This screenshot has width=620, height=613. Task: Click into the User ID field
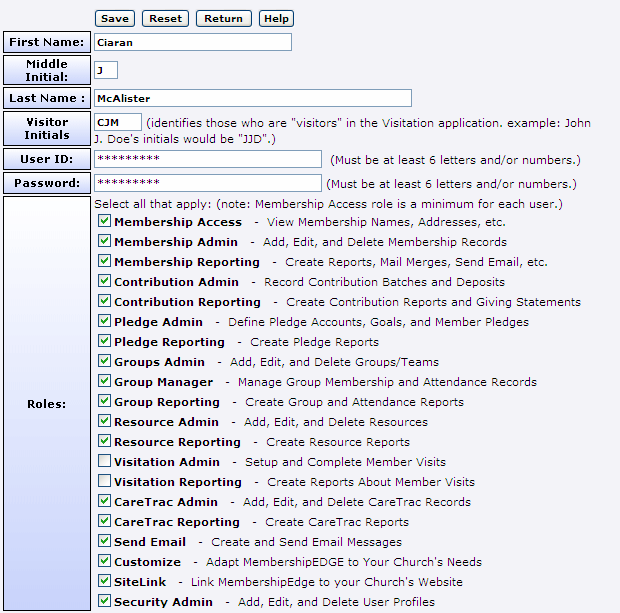pos(208,159)
